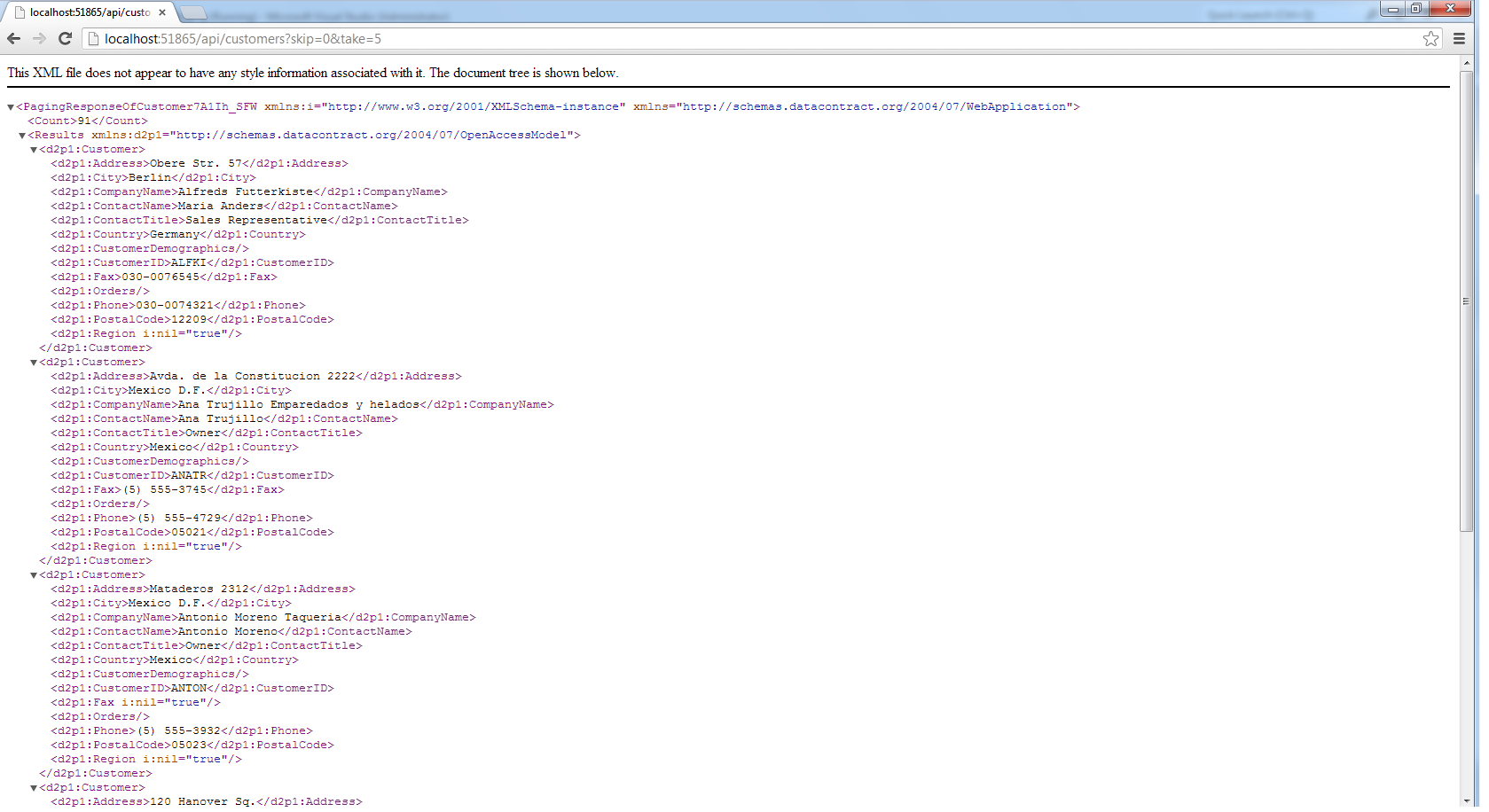Close the localhost:51865 tab
Screen dimensions: 1489x812
pos(162,12)
